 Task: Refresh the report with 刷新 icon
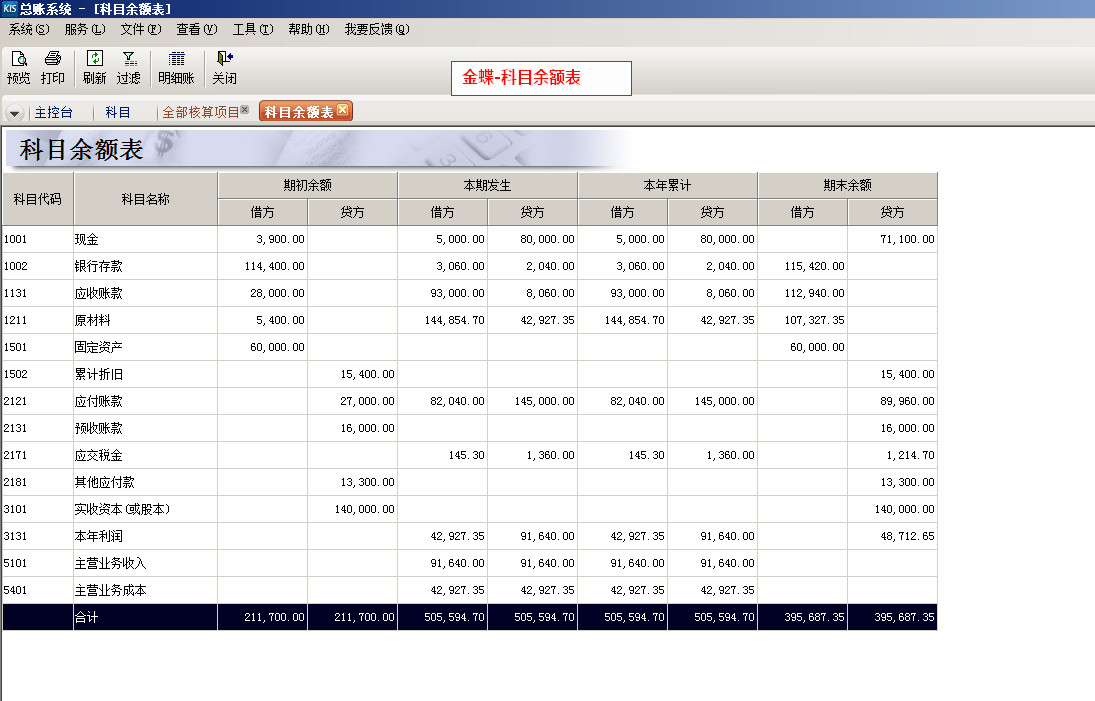95,60
